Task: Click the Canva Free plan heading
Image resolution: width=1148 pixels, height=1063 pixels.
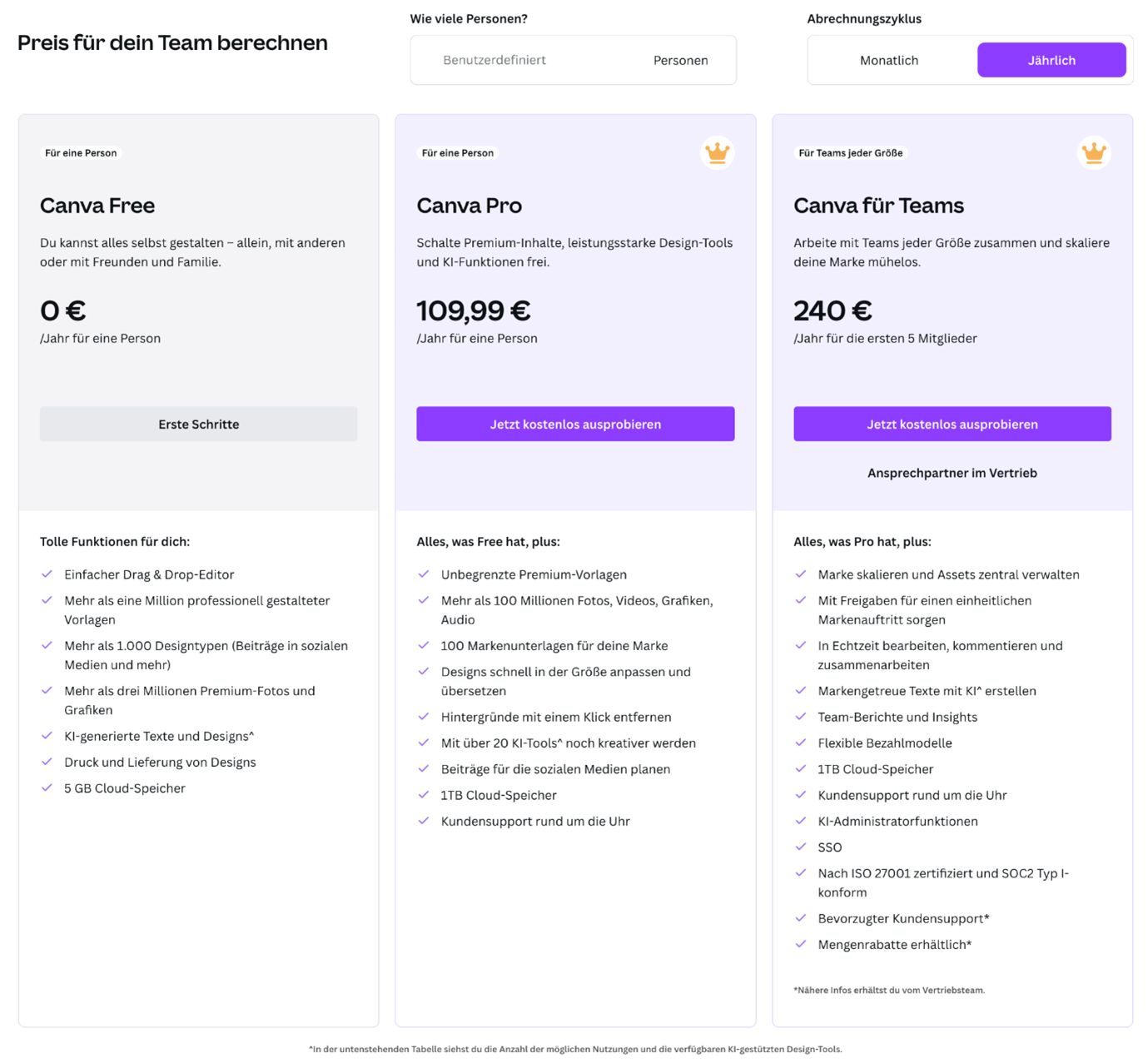Action: pyautogui.click(x=97, y=205)
